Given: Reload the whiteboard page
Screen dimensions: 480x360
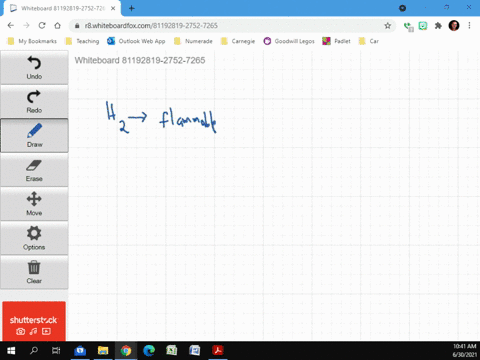Looking at the screenshot, I should pos(42,26).
